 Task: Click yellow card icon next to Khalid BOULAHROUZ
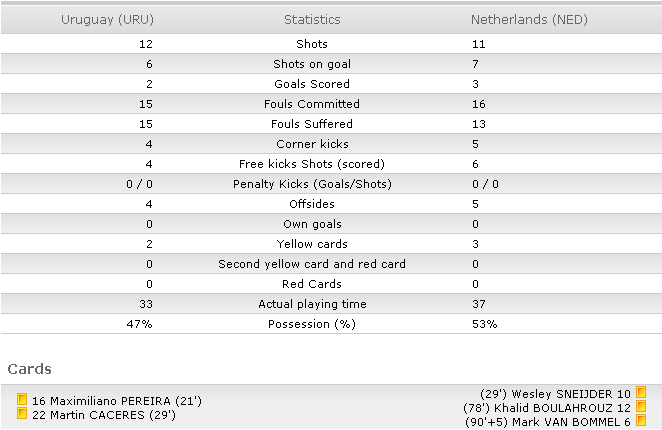[641, 406]
